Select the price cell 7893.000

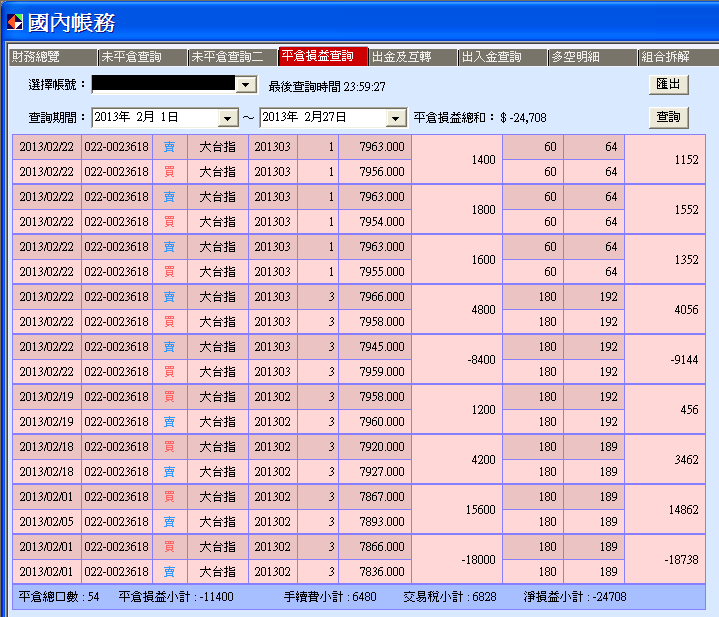click(375, 522)
